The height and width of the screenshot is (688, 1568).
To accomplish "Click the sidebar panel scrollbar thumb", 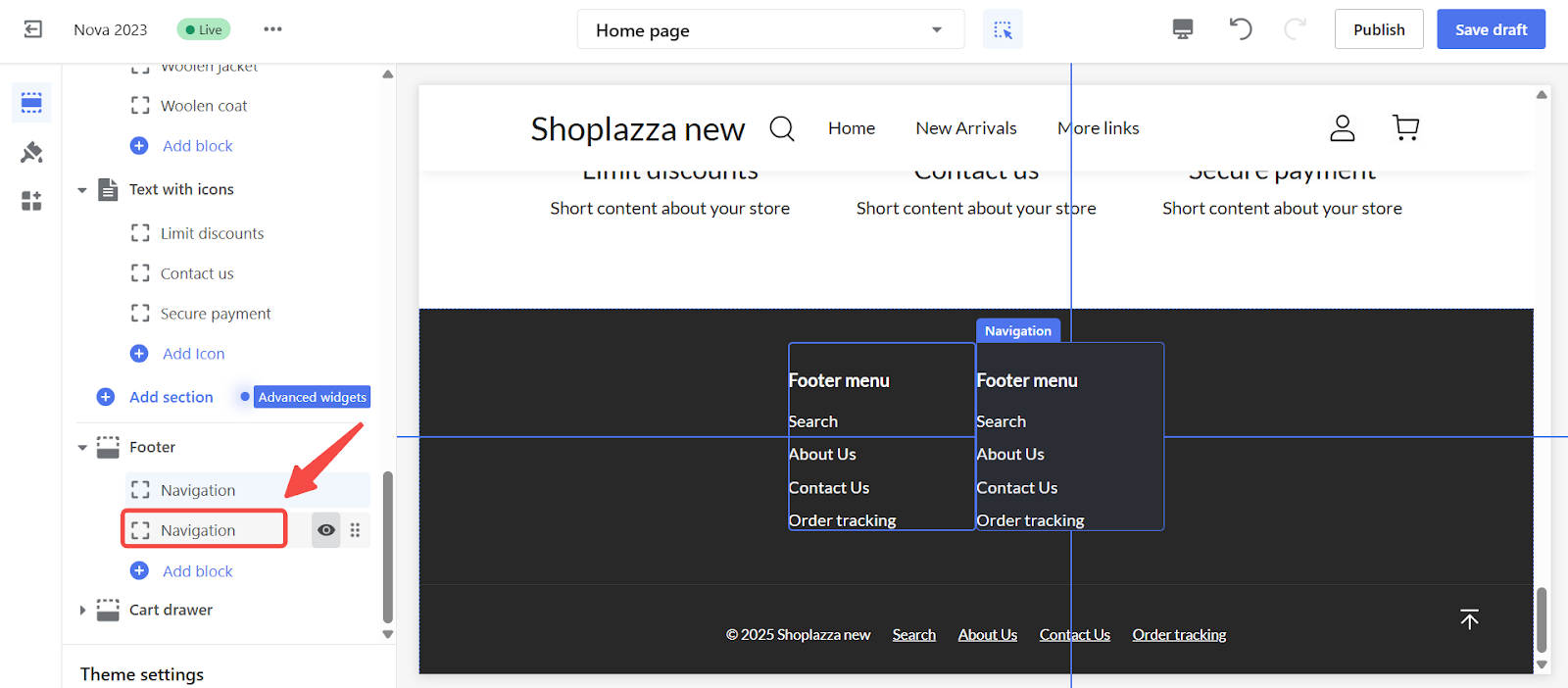I will [x=387, y=547].
